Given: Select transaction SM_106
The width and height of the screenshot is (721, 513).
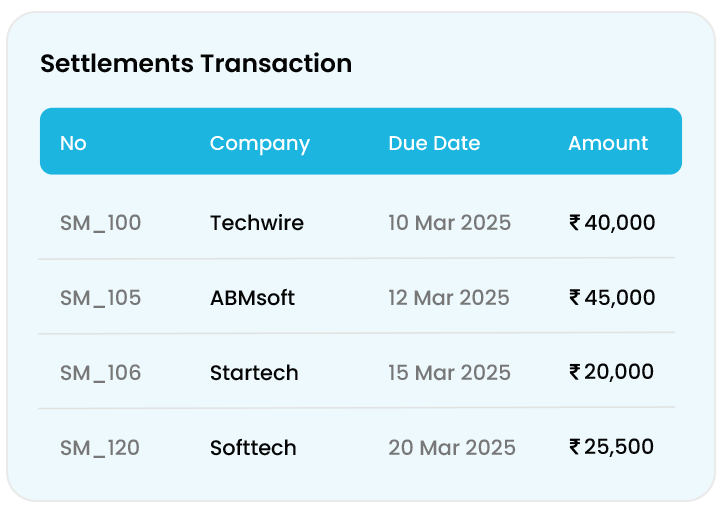Looking at the screenshot, I should pos(100,372).
